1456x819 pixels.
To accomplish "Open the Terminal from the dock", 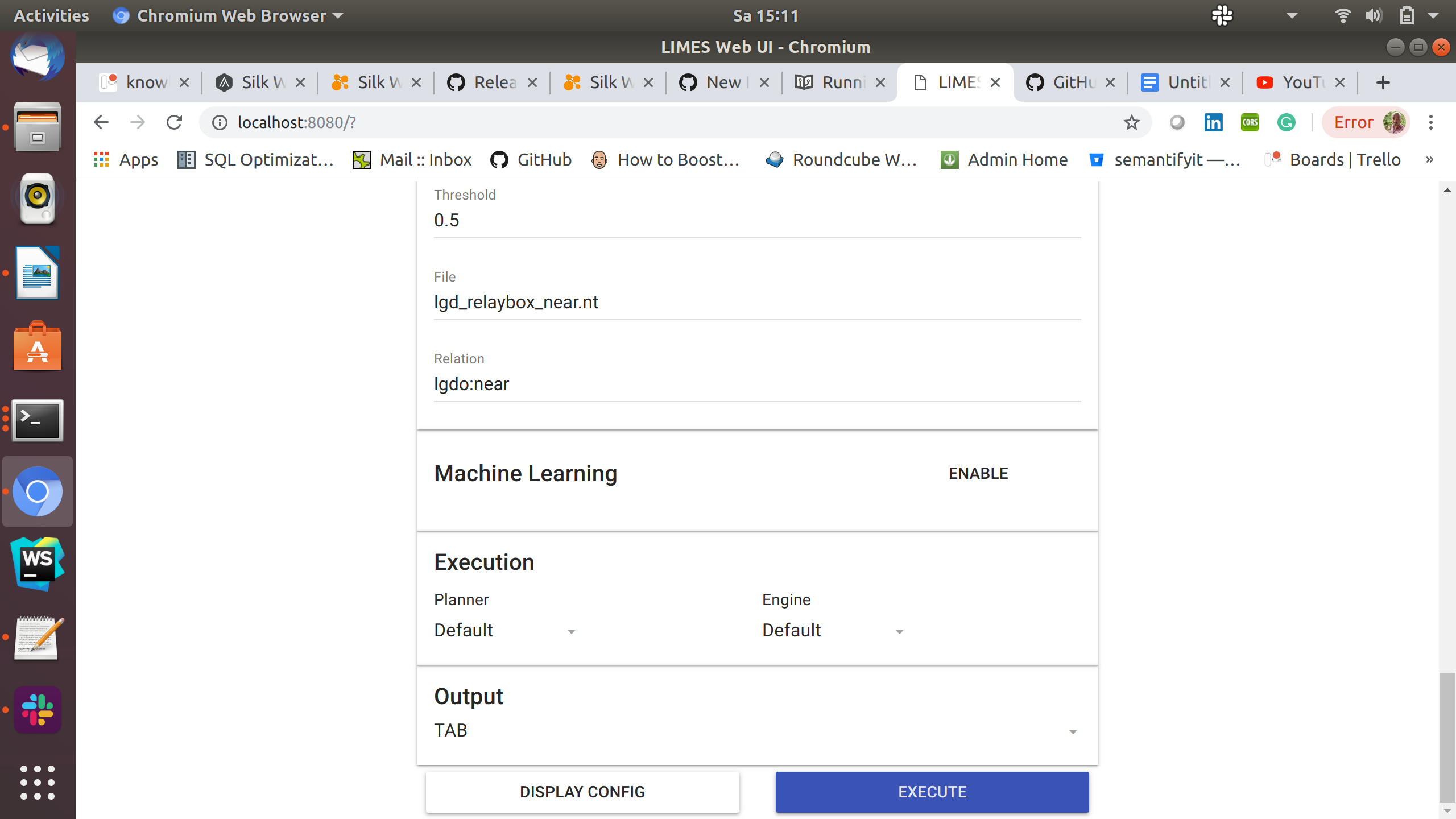I will 36,421.
